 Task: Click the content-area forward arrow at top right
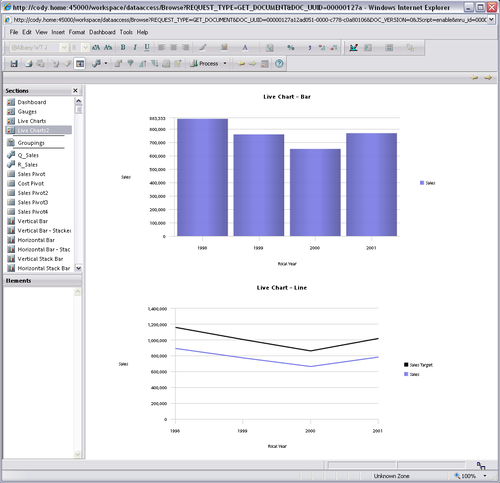[488, 78]
